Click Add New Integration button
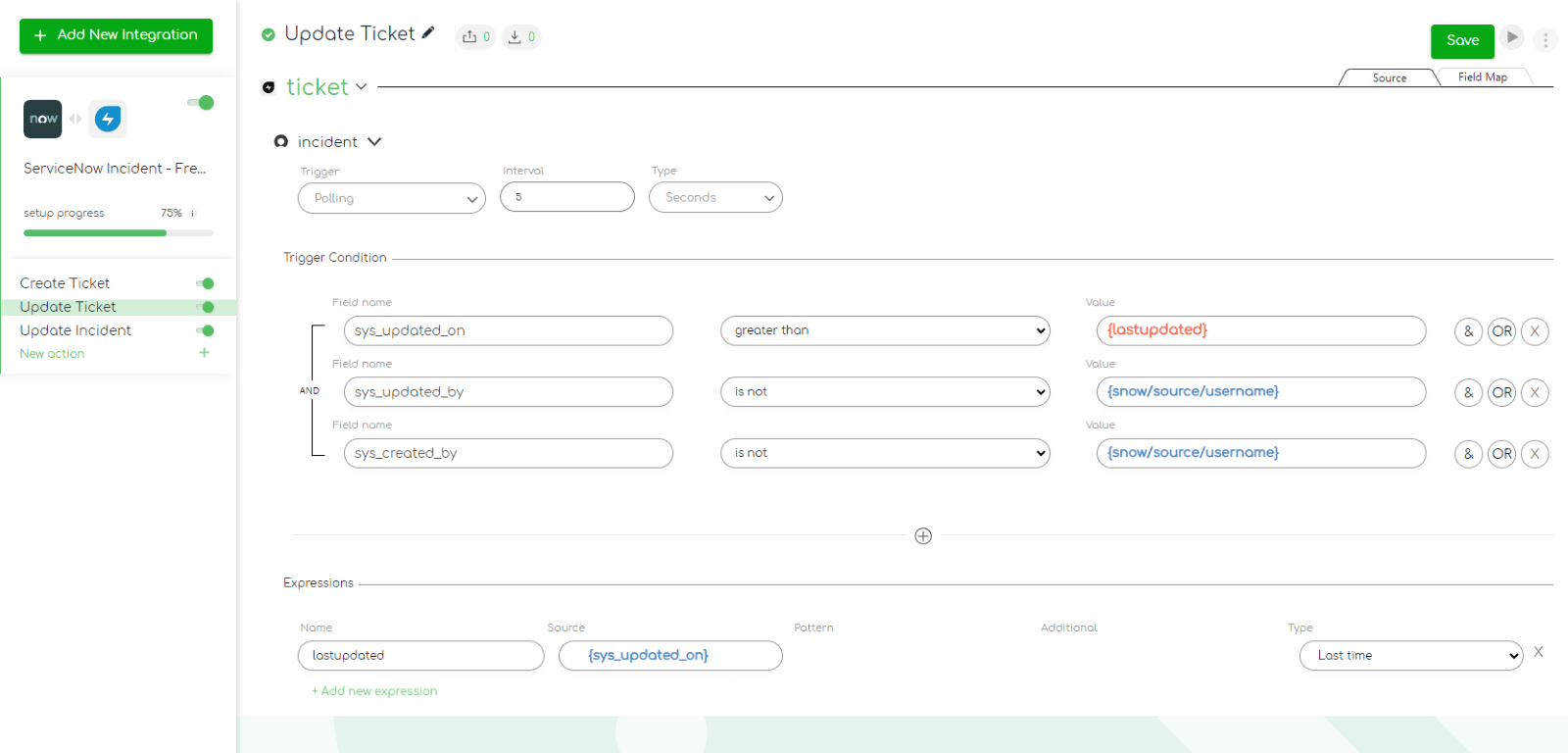1568x753 pixels. coord(116,35)
